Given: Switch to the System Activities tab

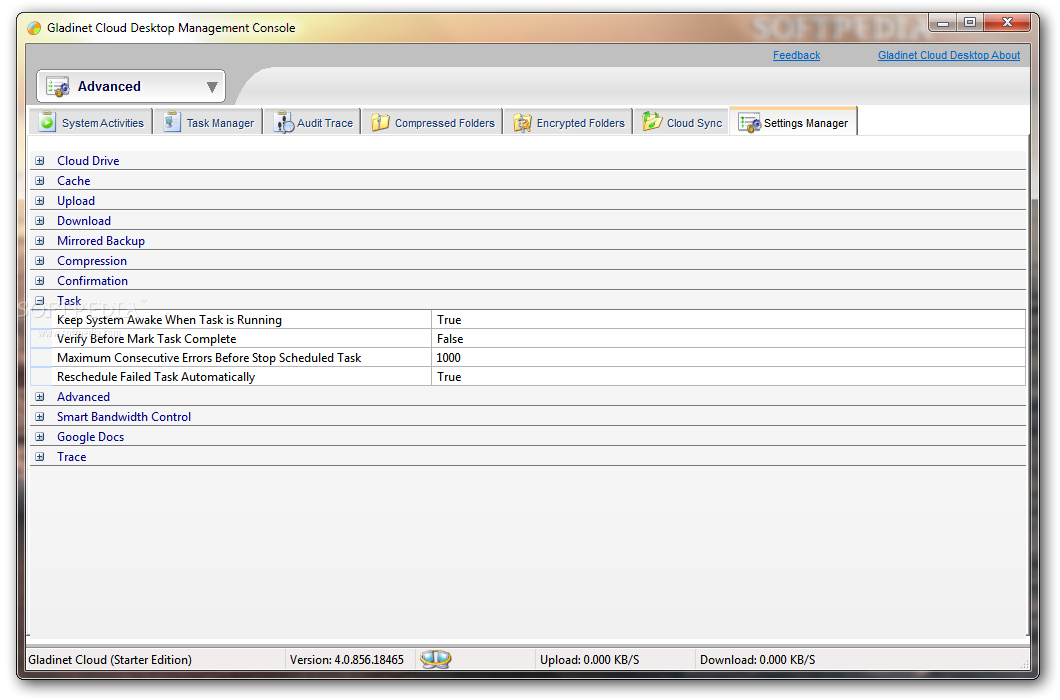Looking at the screenshot, I should click(x=91, y=122).
